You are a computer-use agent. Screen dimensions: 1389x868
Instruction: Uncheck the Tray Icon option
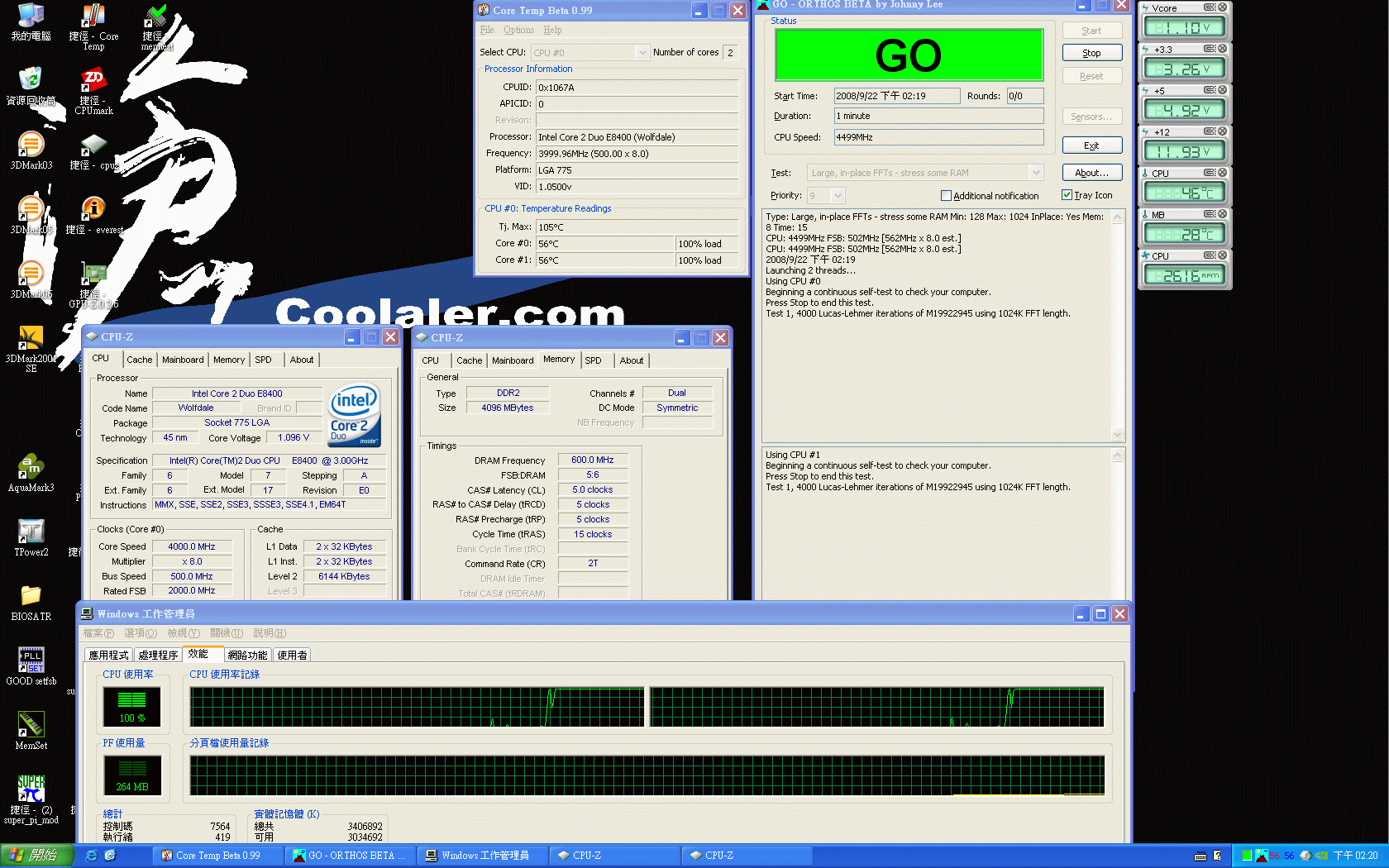1067,195
